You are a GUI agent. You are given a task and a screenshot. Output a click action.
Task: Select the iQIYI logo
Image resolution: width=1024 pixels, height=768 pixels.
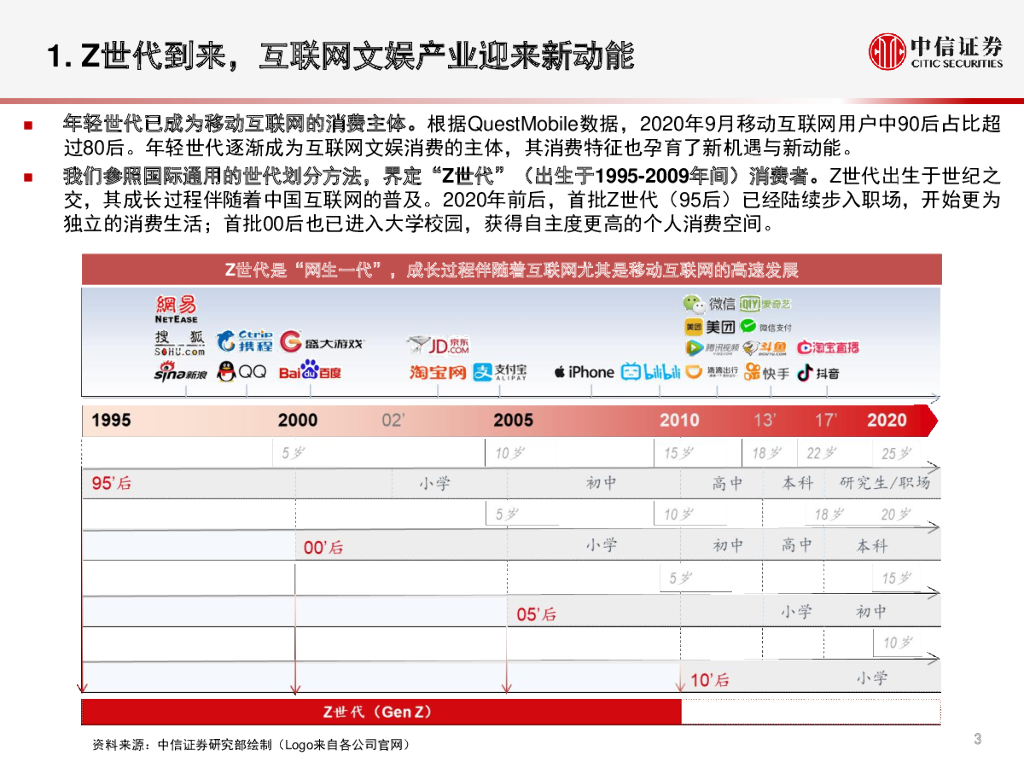(x=765, y=304)
